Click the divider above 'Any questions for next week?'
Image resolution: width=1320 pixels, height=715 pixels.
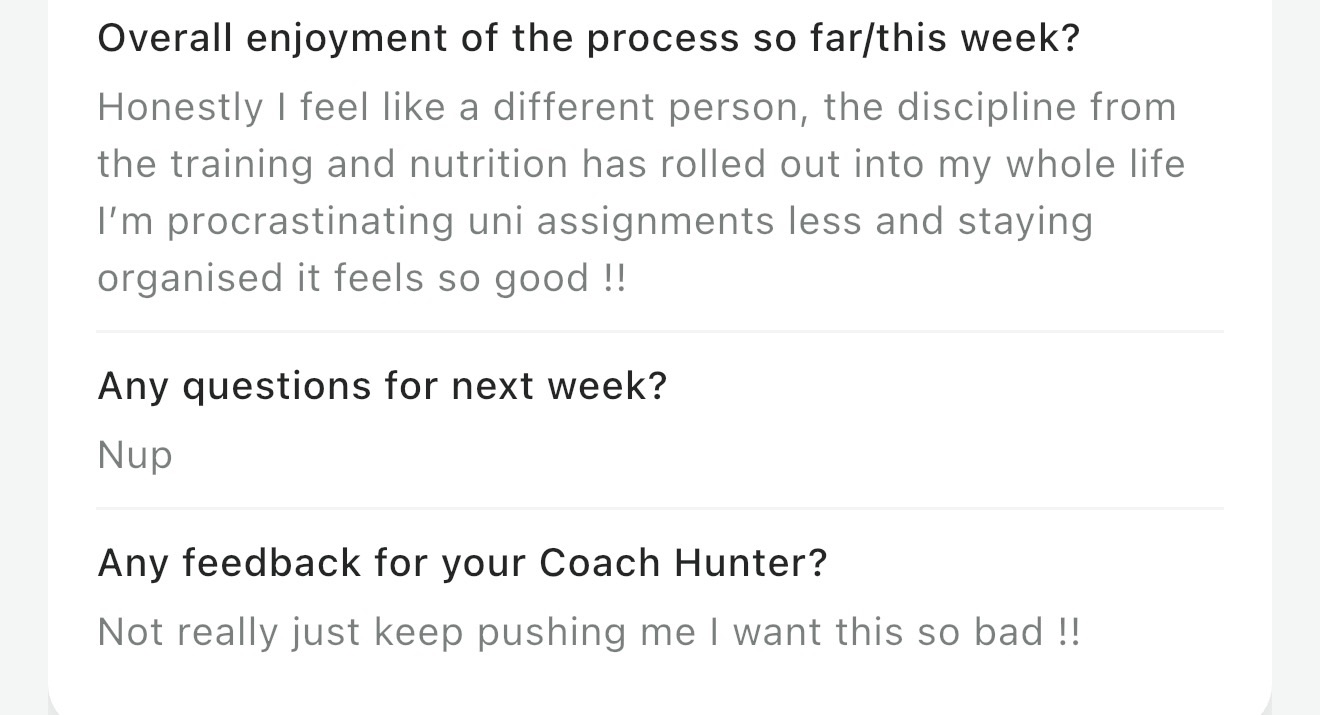coord(660,331)
